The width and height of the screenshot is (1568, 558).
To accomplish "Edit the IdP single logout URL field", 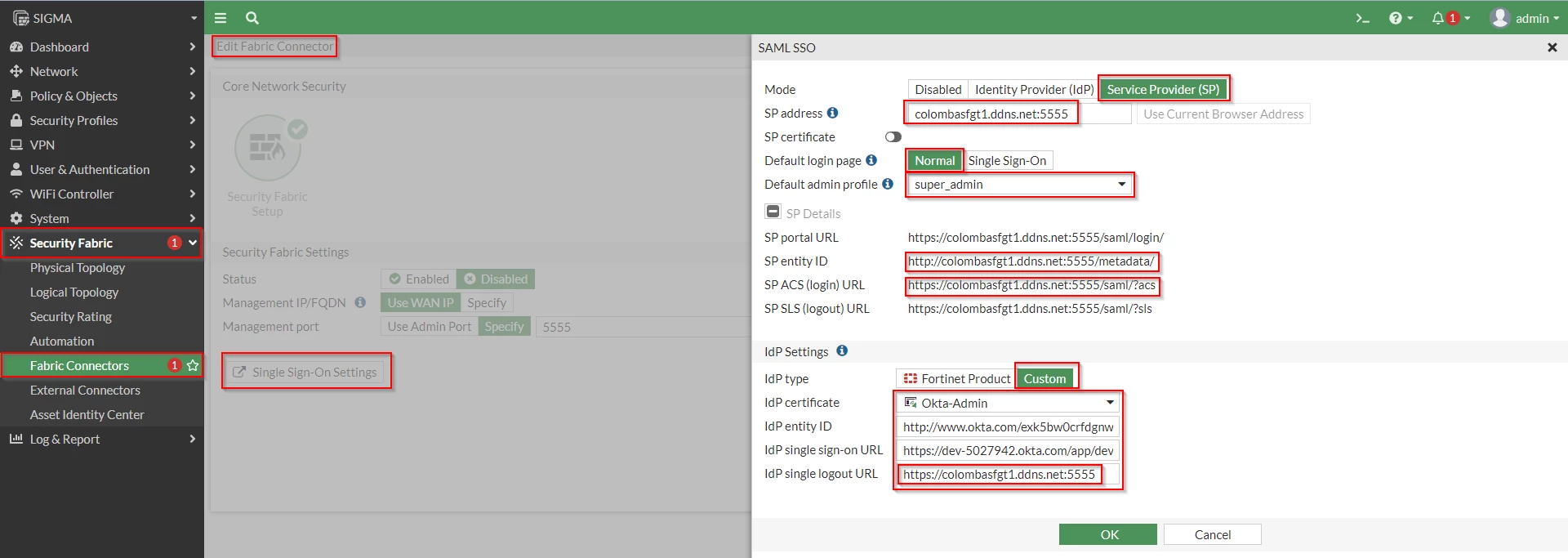I will point(1008,474).
